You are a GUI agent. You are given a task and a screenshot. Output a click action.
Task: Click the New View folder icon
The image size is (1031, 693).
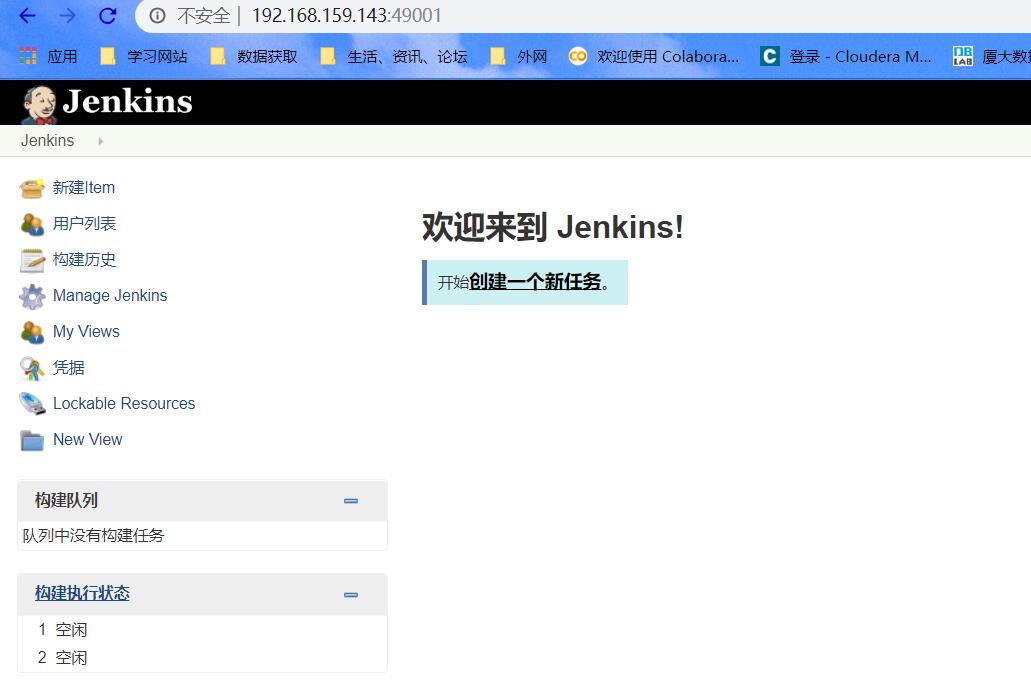pyautogui.click(x=32, y=440)
